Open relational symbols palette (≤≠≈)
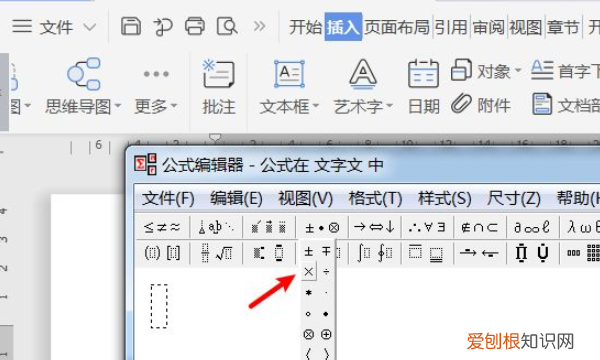 [x=162, y=228]
